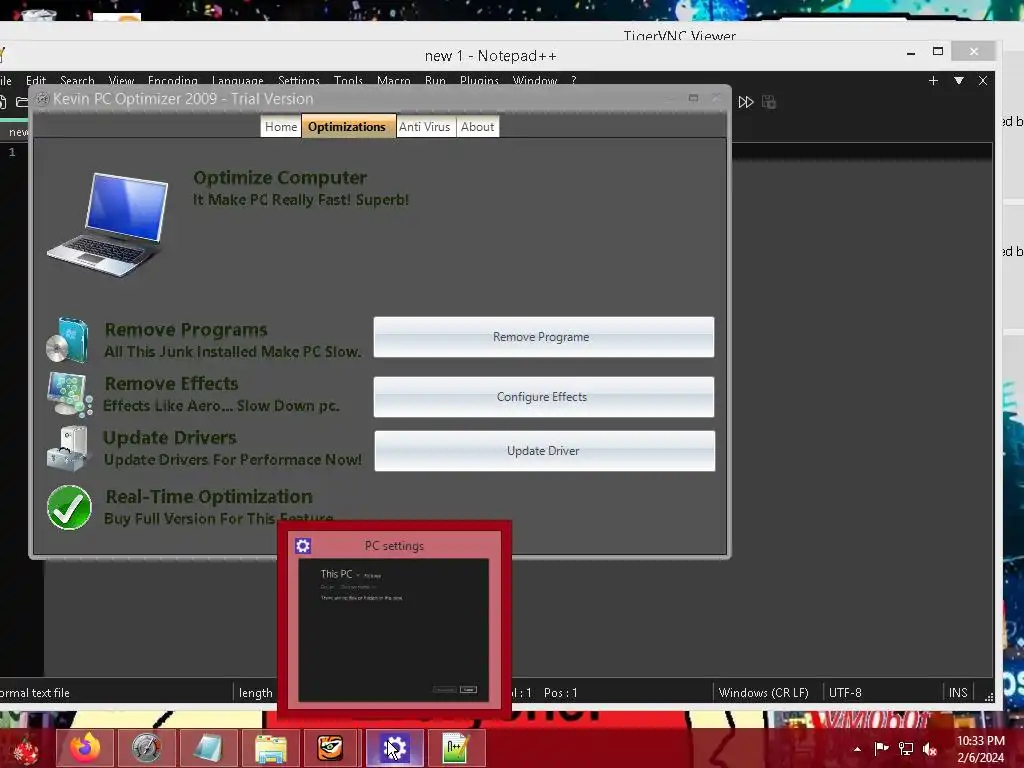Click Notepad++ plus icon to add tab
This screenshot has width=1024, height=768.
[x=933, y=80]
